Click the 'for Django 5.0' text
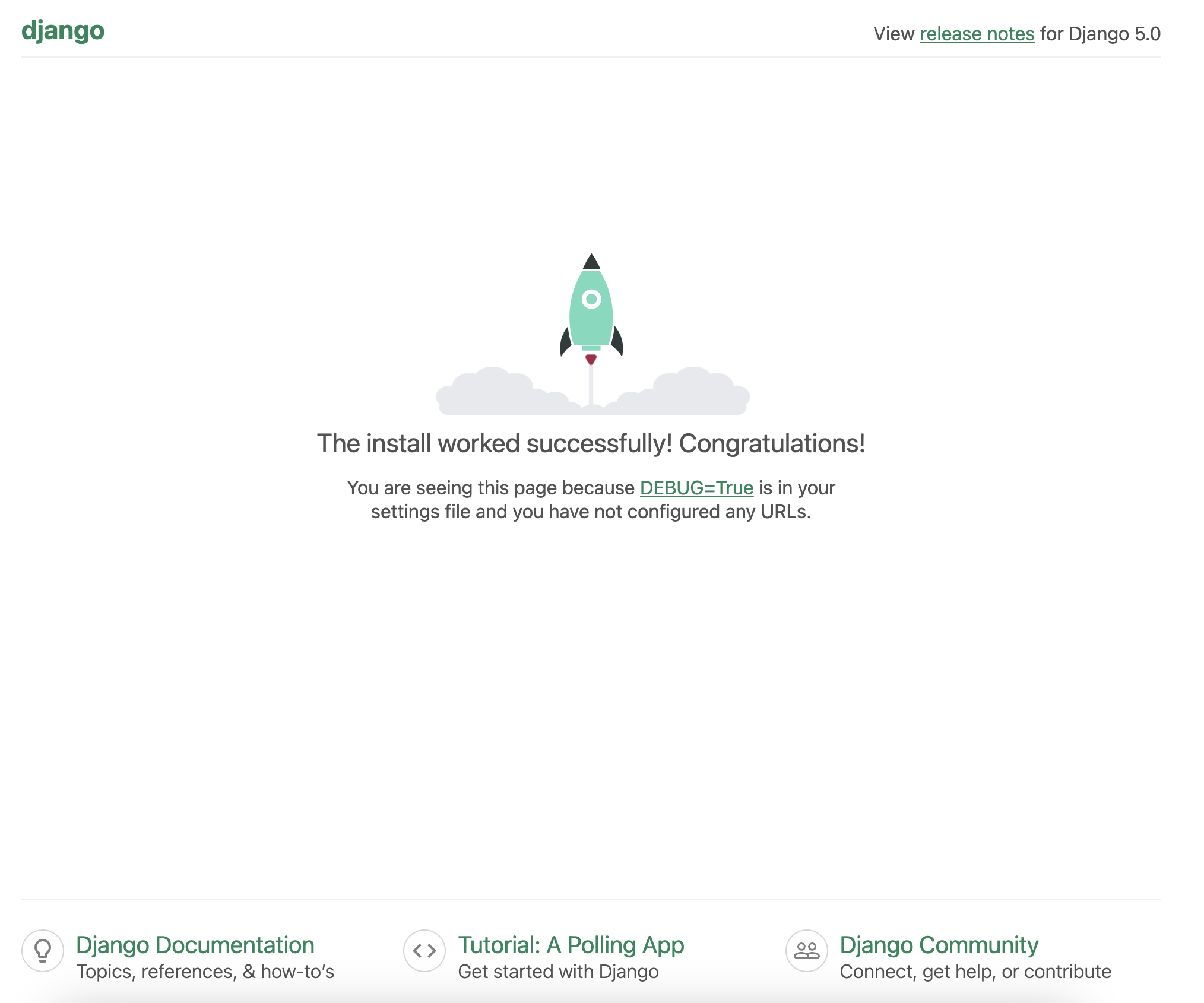Image resolution: width=1204 pixels, height=1003 pixels. (x=1100, y=34)
